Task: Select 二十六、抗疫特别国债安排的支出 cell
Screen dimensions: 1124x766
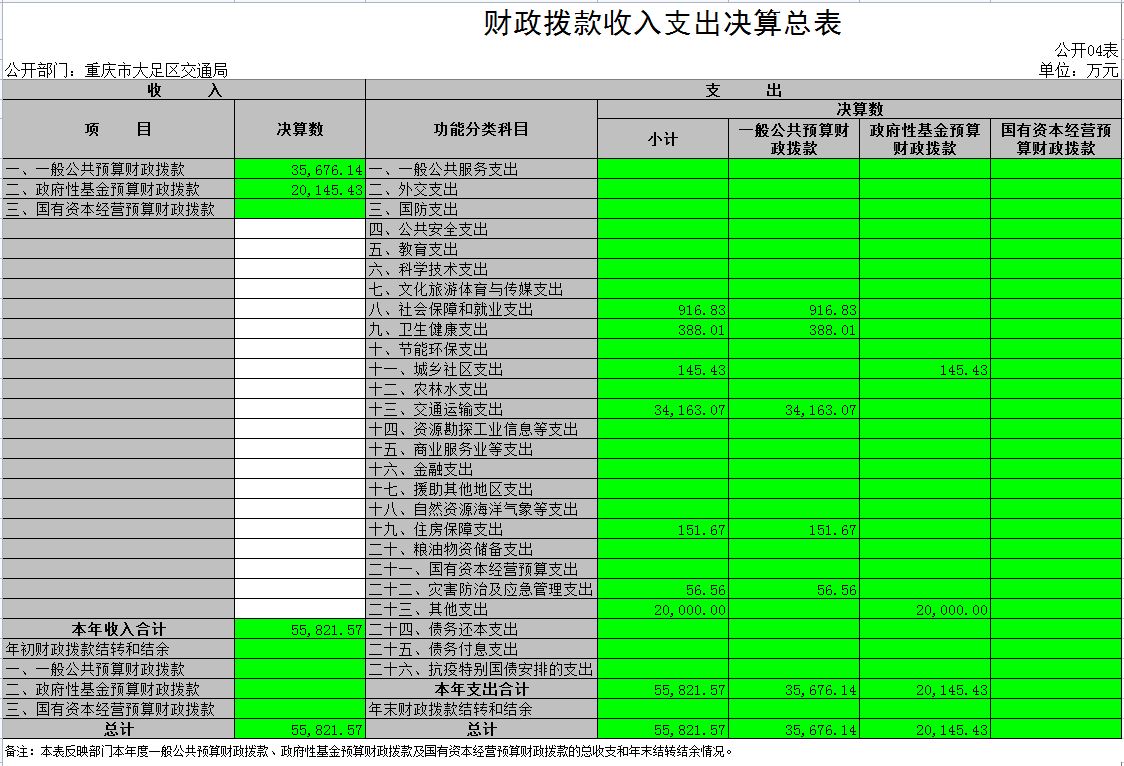Action: tap(481, 670)
